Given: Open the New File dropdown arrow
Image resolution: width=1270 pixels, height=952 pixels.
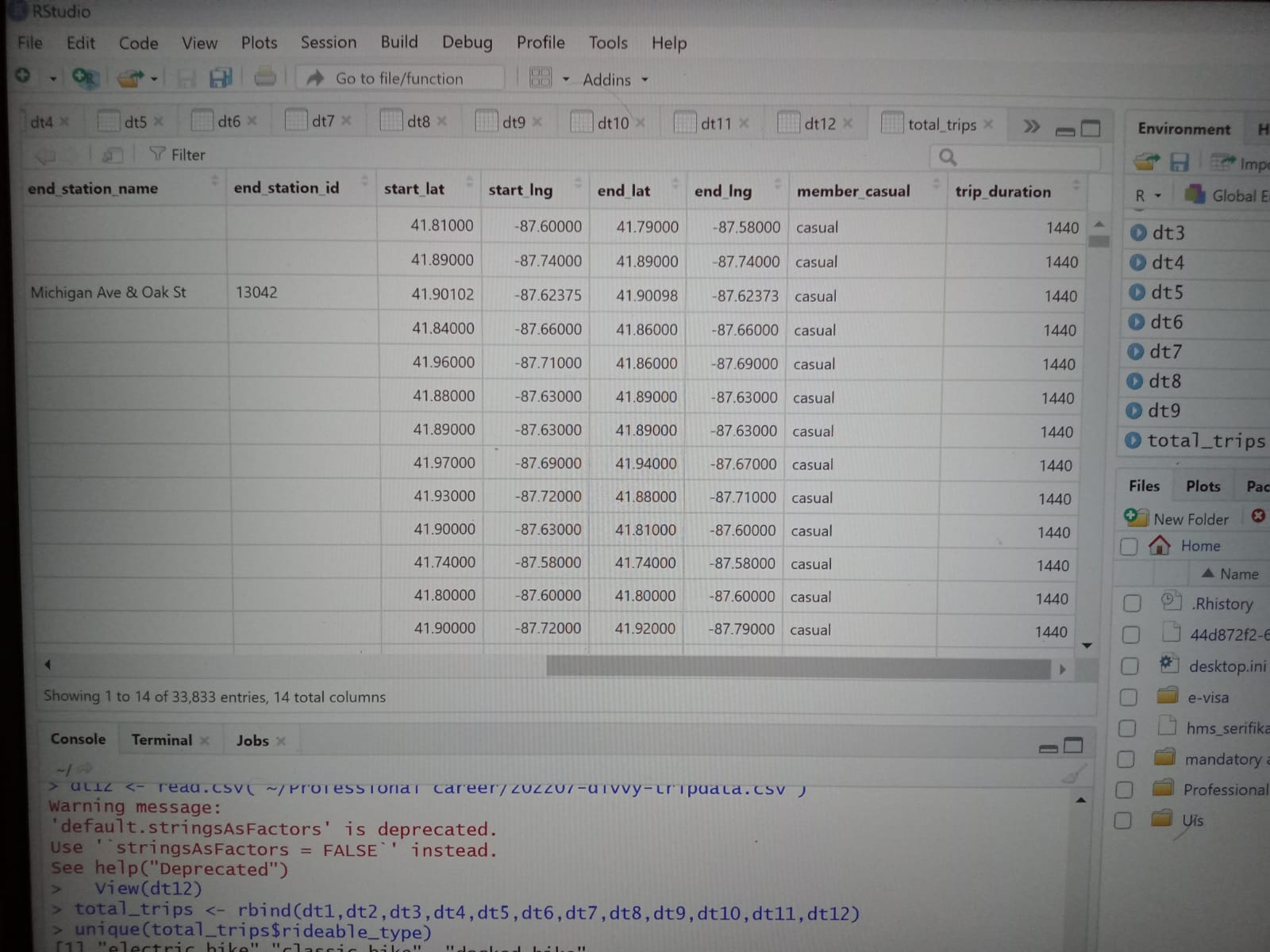Looking at the screenshot, I should tap(52, 79).
